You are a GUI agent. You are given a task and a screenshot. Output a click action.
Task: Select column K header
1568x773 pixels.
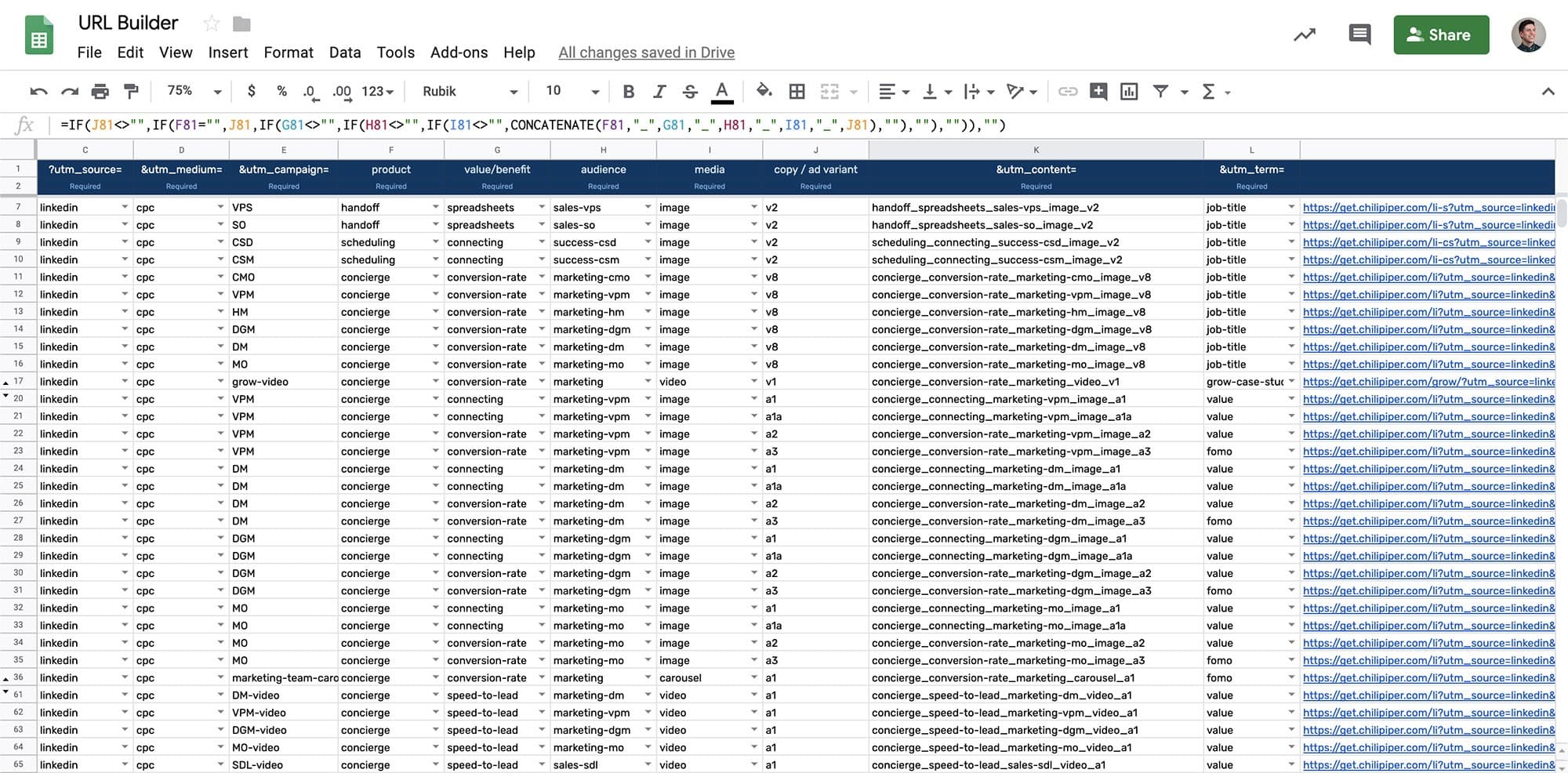[x=1036, y=150]
